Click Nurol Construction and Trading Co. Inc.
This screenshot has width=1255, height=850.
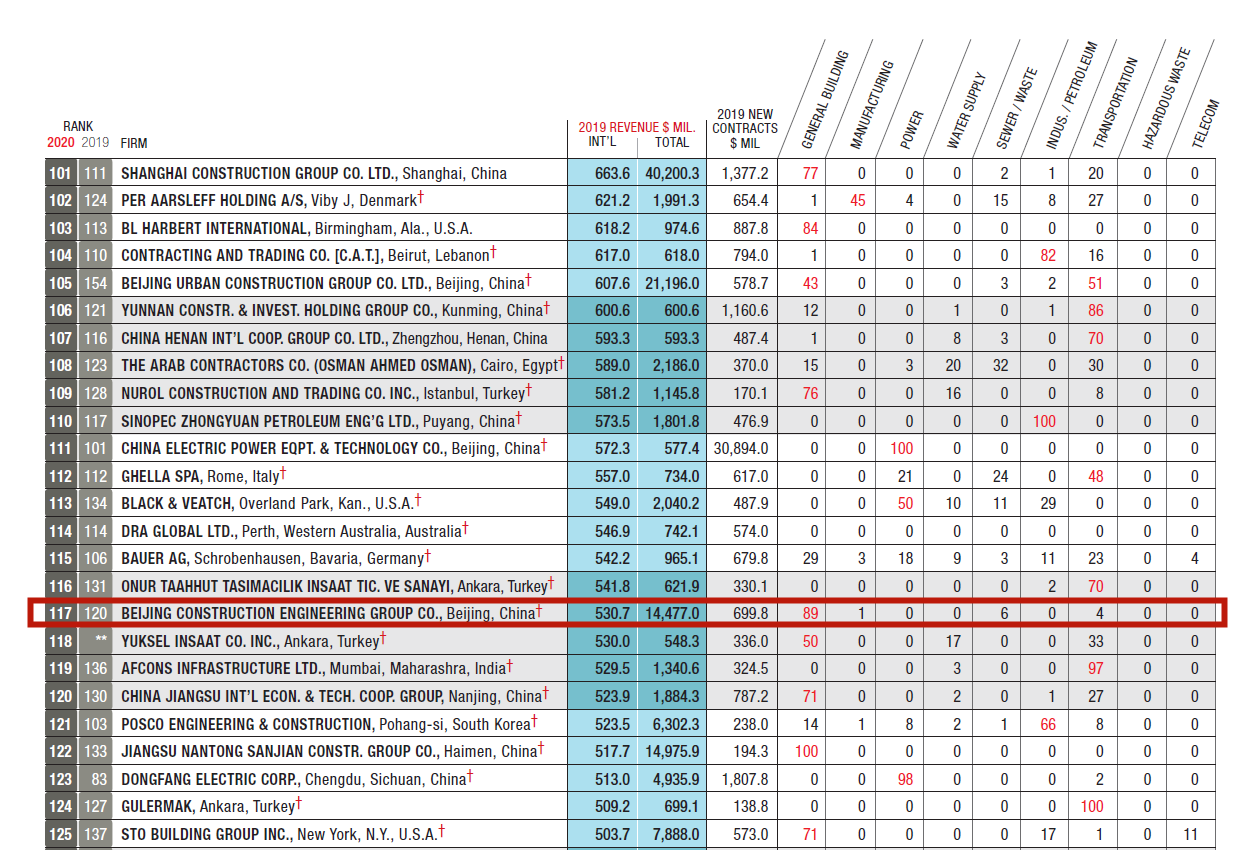pos(270,393)
